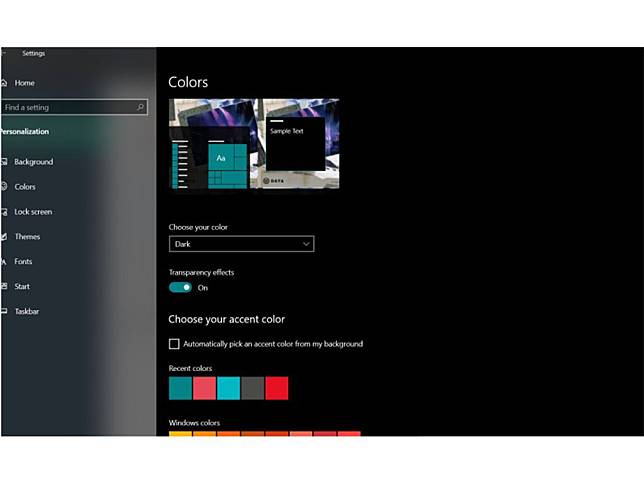This screenshot has width=644, height=483.
Task: Click the Start icon in the sidebar
Action: click(5, 286)
